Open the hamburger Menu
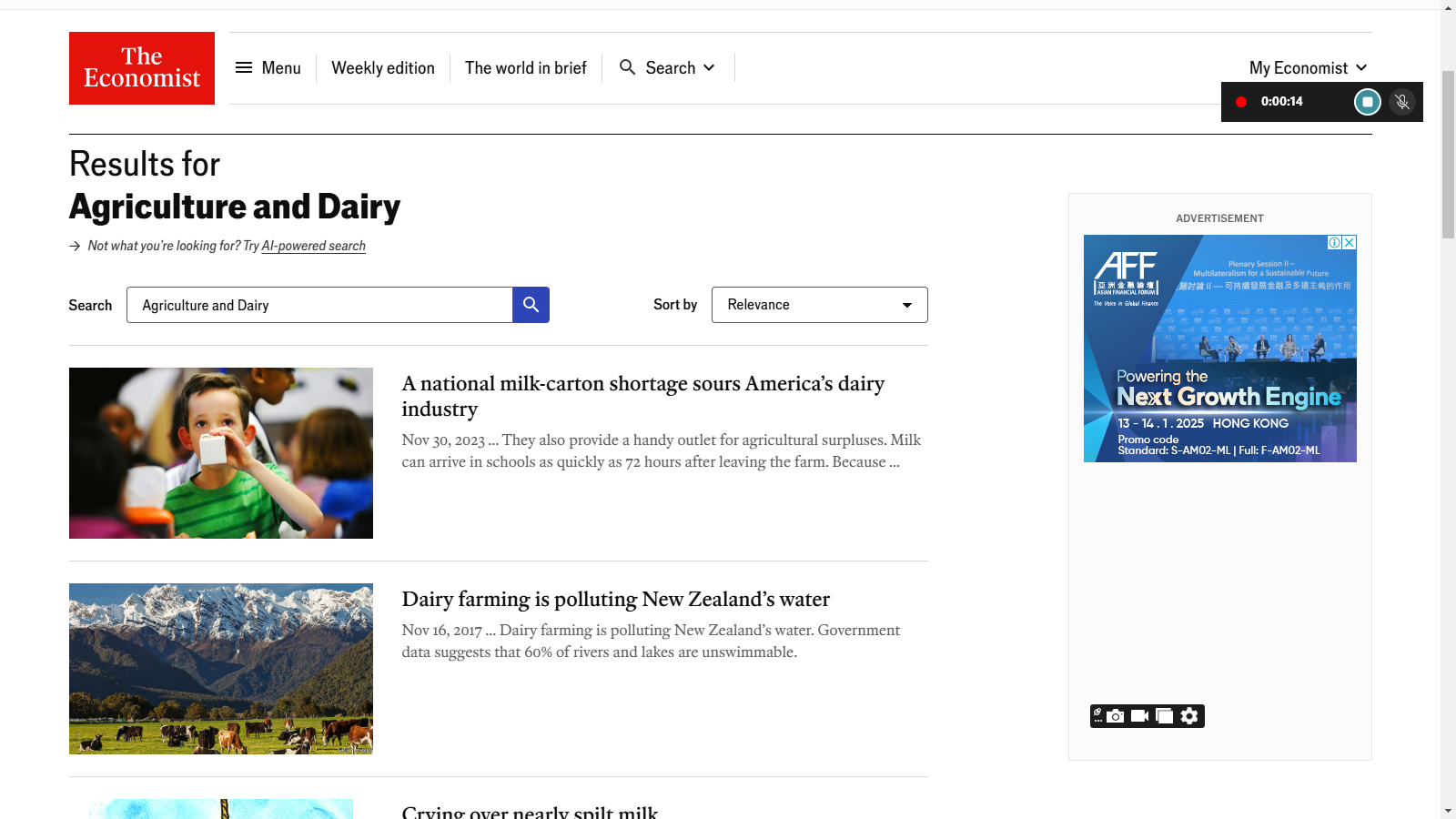 point(268,68)
